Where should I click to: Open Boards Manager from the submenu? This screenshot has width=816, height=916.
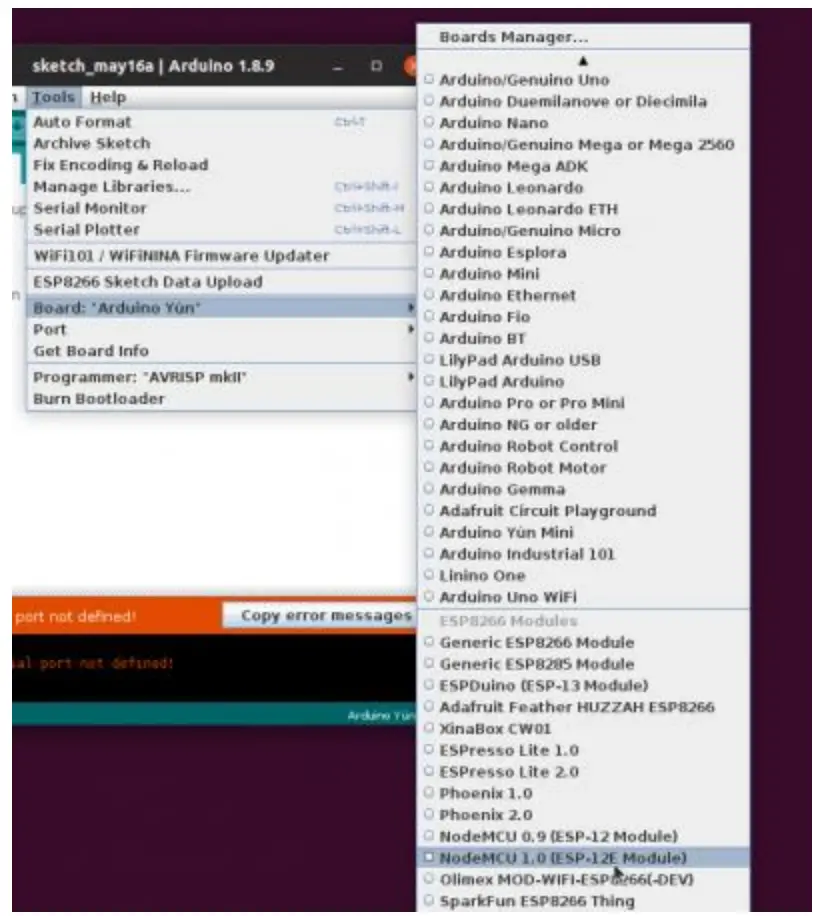click(x=583, y=37)
